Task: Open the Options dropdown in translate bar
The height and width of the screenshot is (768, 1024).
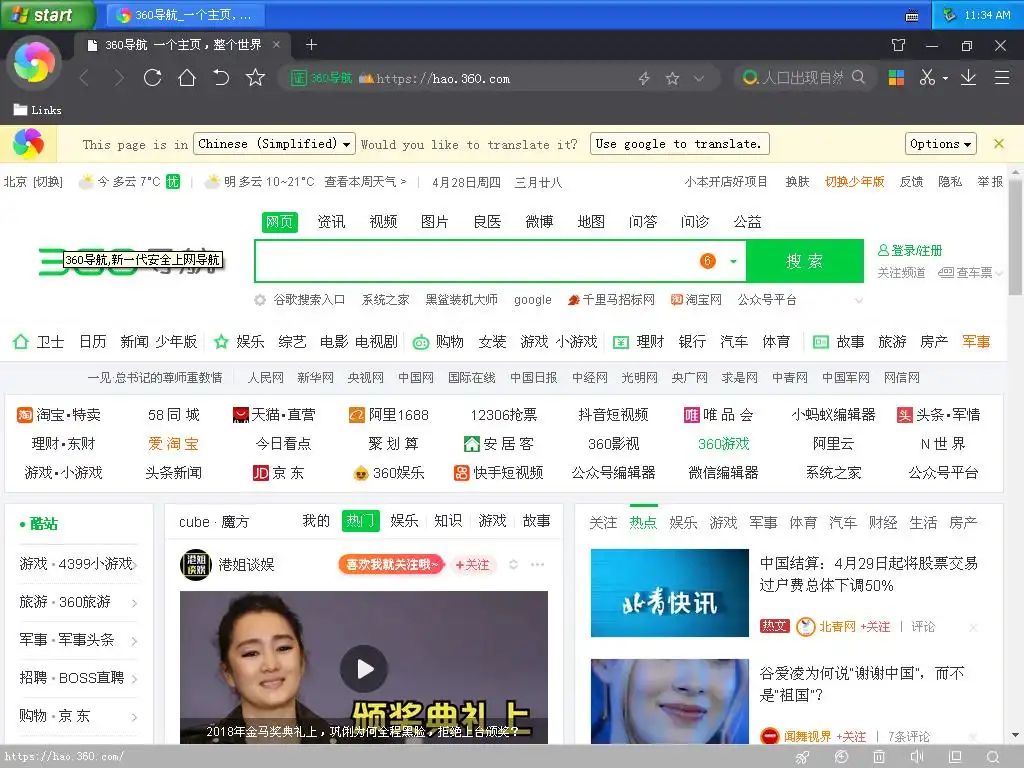Action: (x=940, y=144)
